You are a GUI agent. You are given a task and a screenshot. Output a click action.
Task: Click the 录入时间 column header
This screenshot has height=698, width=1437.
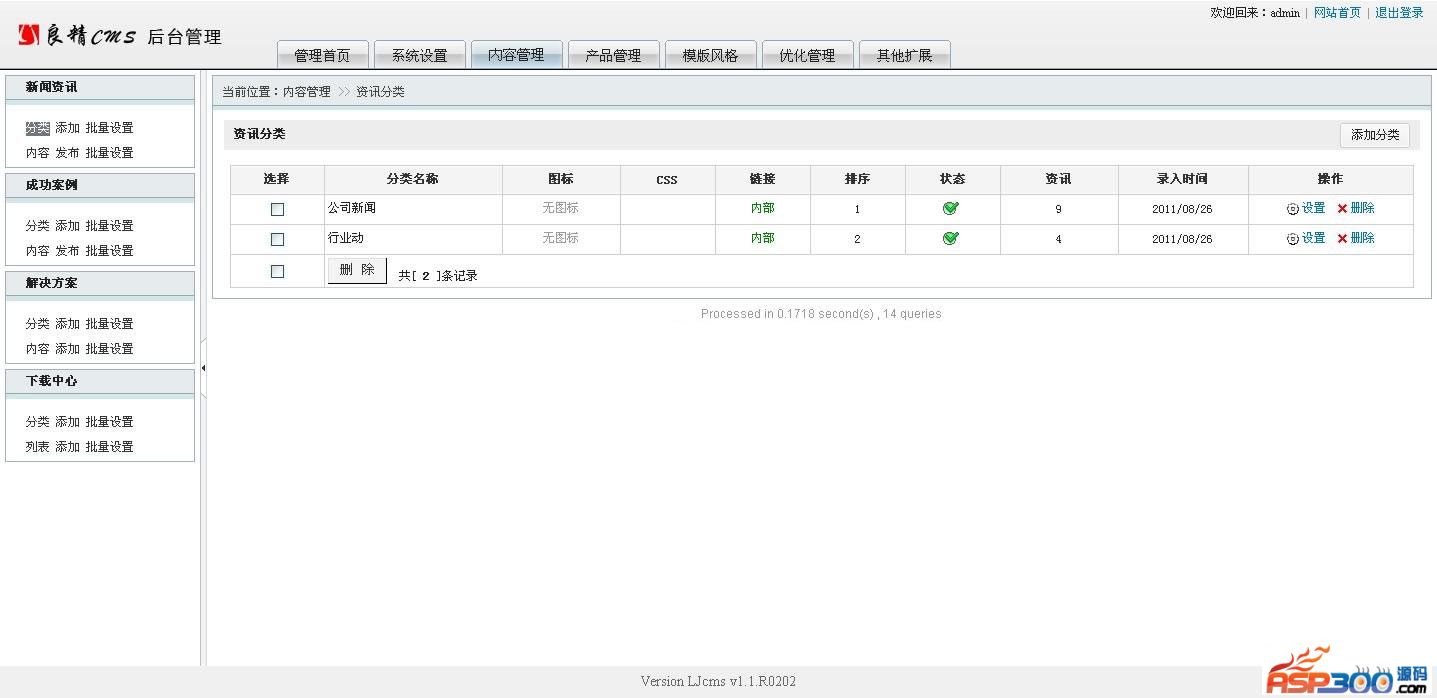point(1182,179)
